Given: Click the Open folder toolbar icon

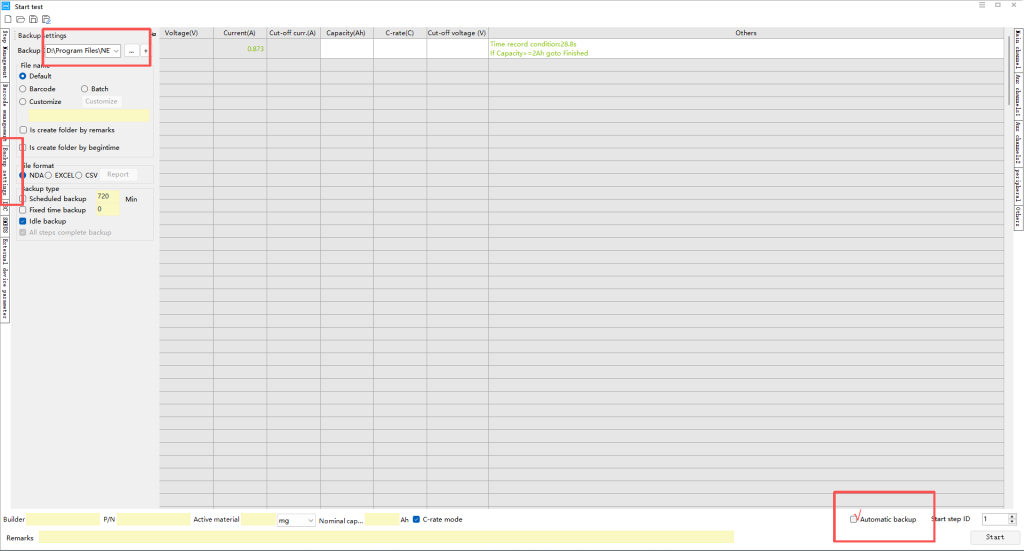Looking at the screenshot, I should tap(20, 19).
